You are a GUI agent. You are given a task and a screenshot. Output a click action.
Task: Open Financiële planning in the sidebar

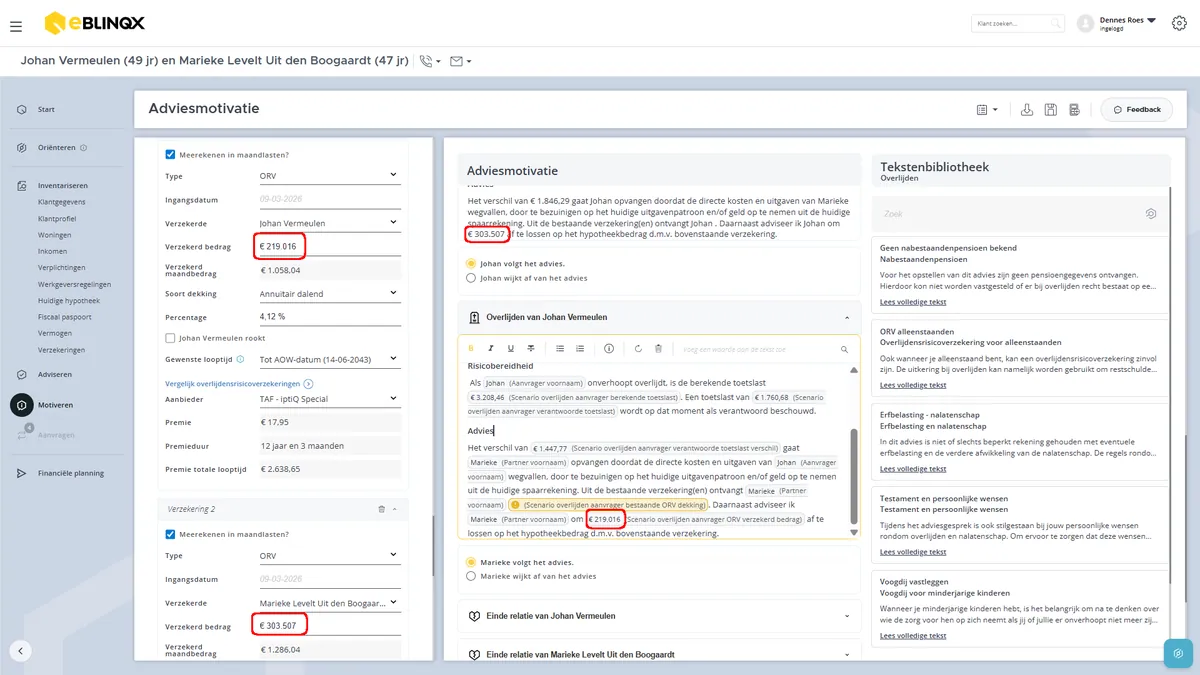70,473
